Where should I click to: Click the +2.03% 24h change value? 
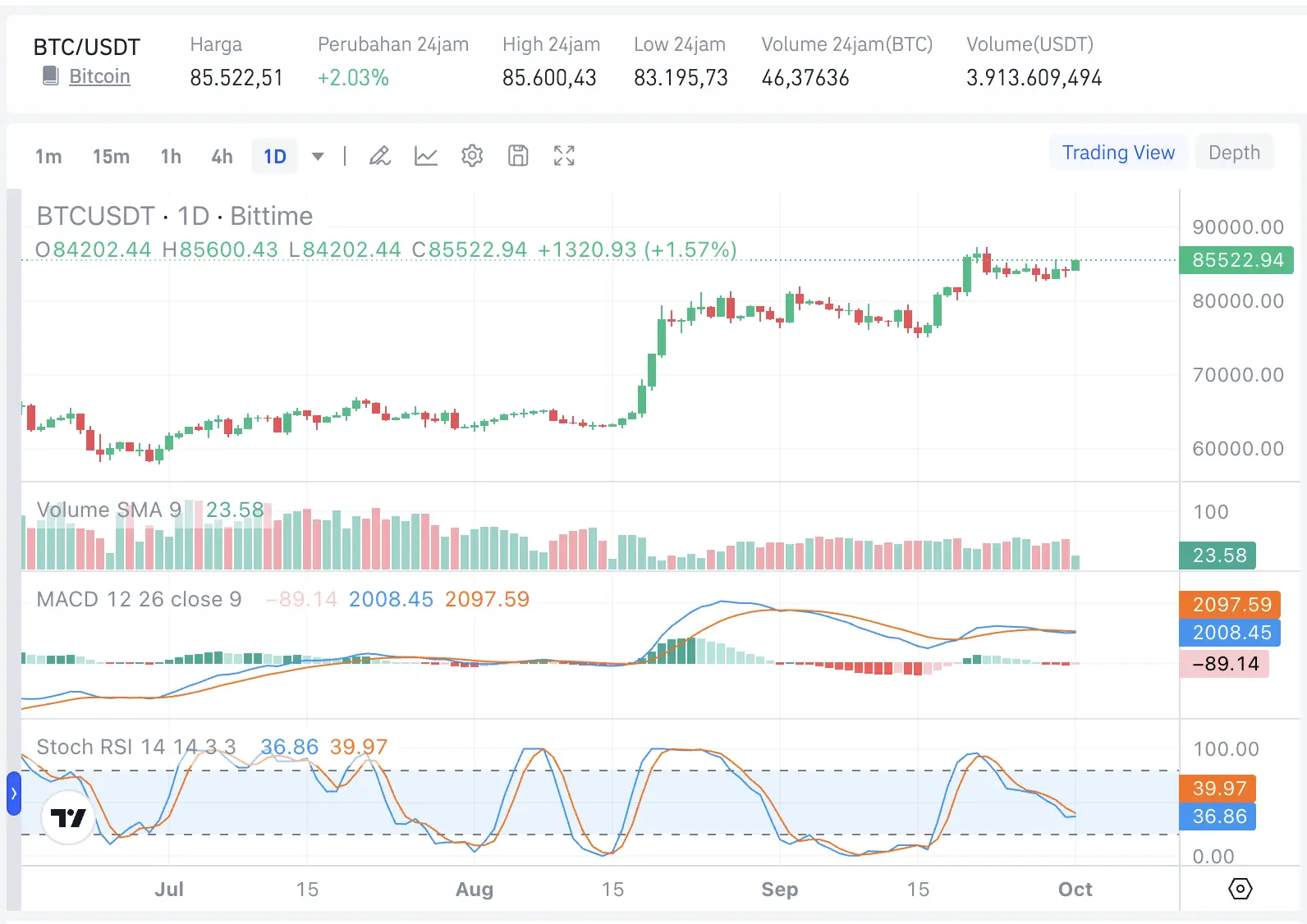point(353,78)
